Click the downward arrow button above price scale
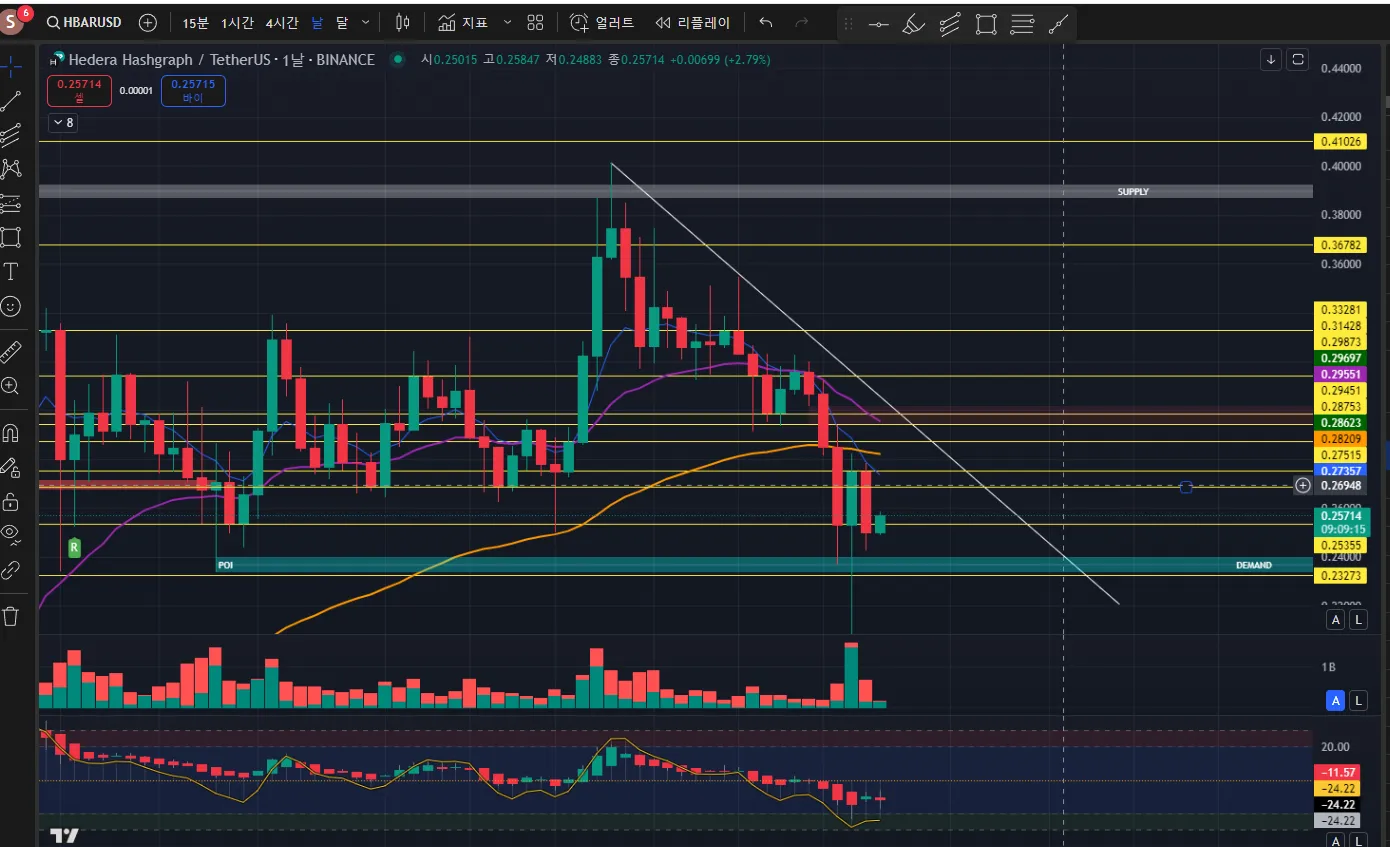The image size is (1390, 847). pyautogui.click(x=1271, y=60)
